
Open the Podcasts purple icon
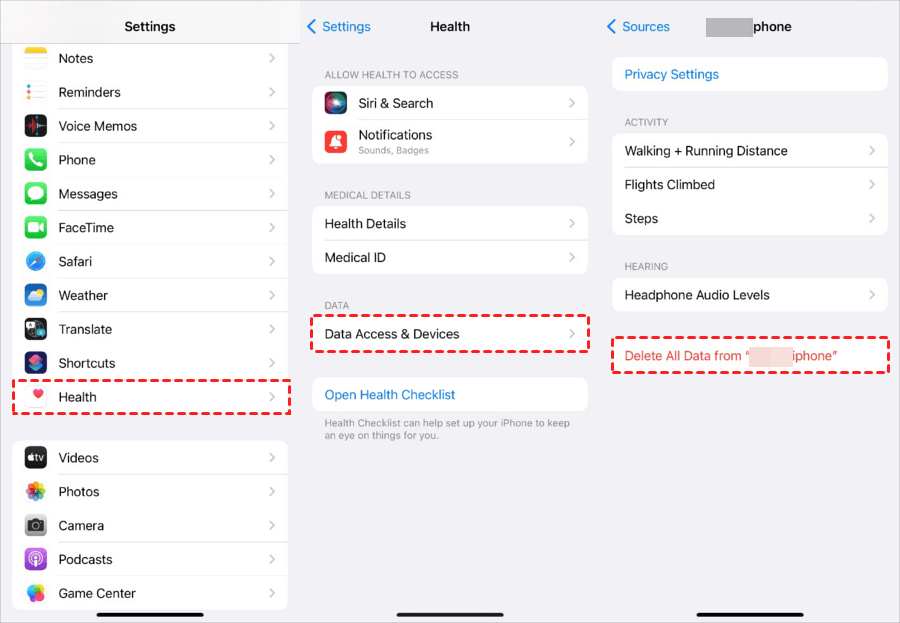(x=36, y=559)
